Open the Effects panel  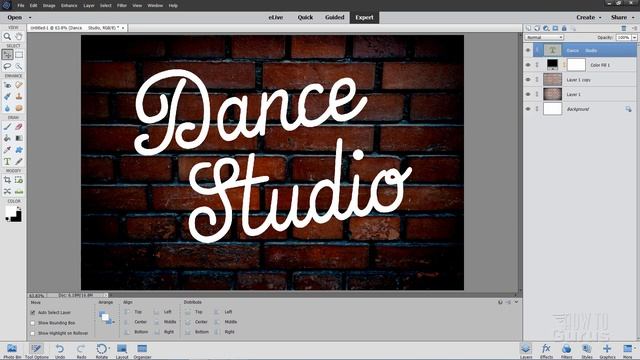[546, 351]
